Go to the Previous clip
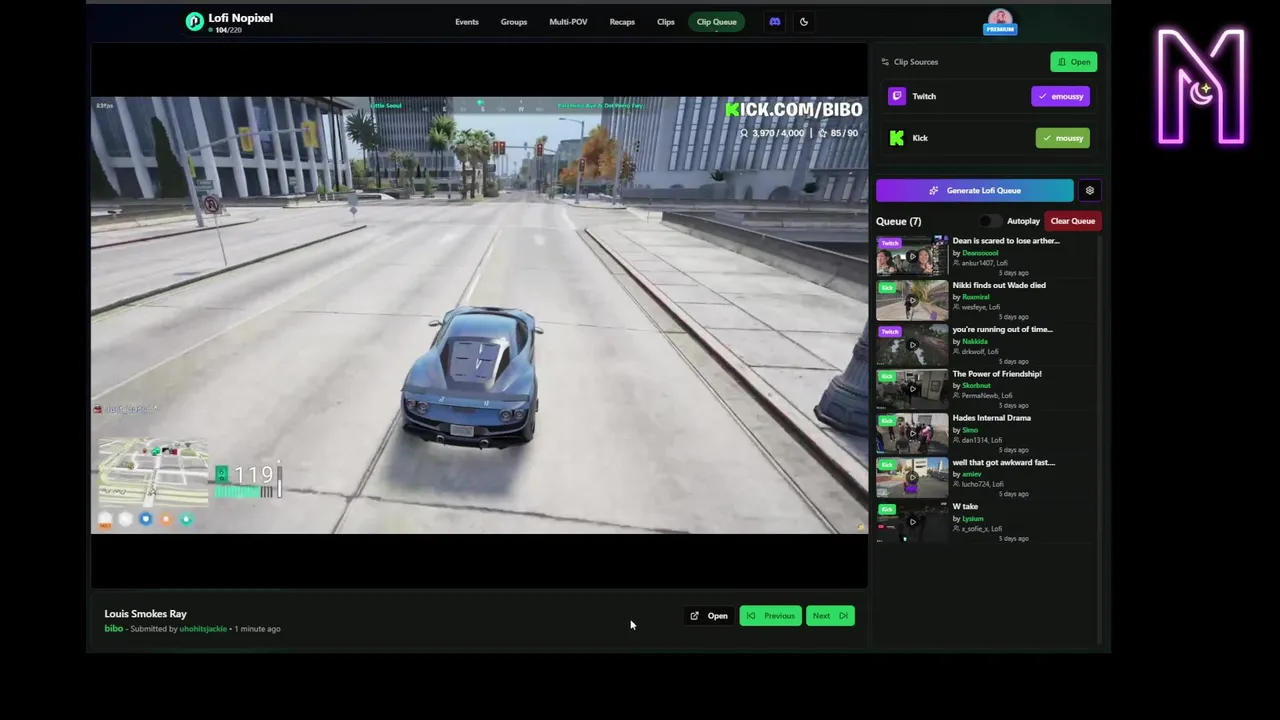The height and width of the screenshot is (720, 1280). point(770,616)
